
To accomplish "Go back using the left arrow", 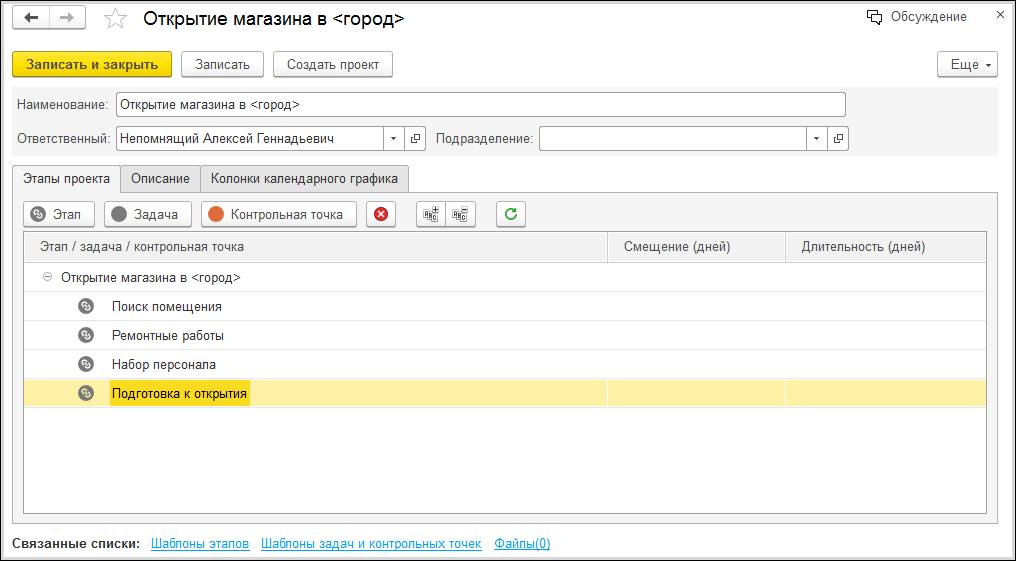I will point(30,18).
